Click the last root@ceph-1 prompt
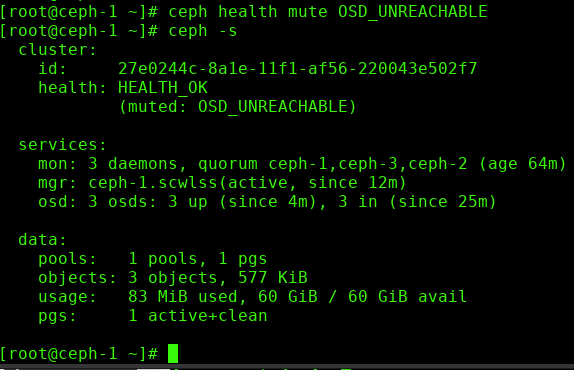574x370 pixels. (79, 354)
